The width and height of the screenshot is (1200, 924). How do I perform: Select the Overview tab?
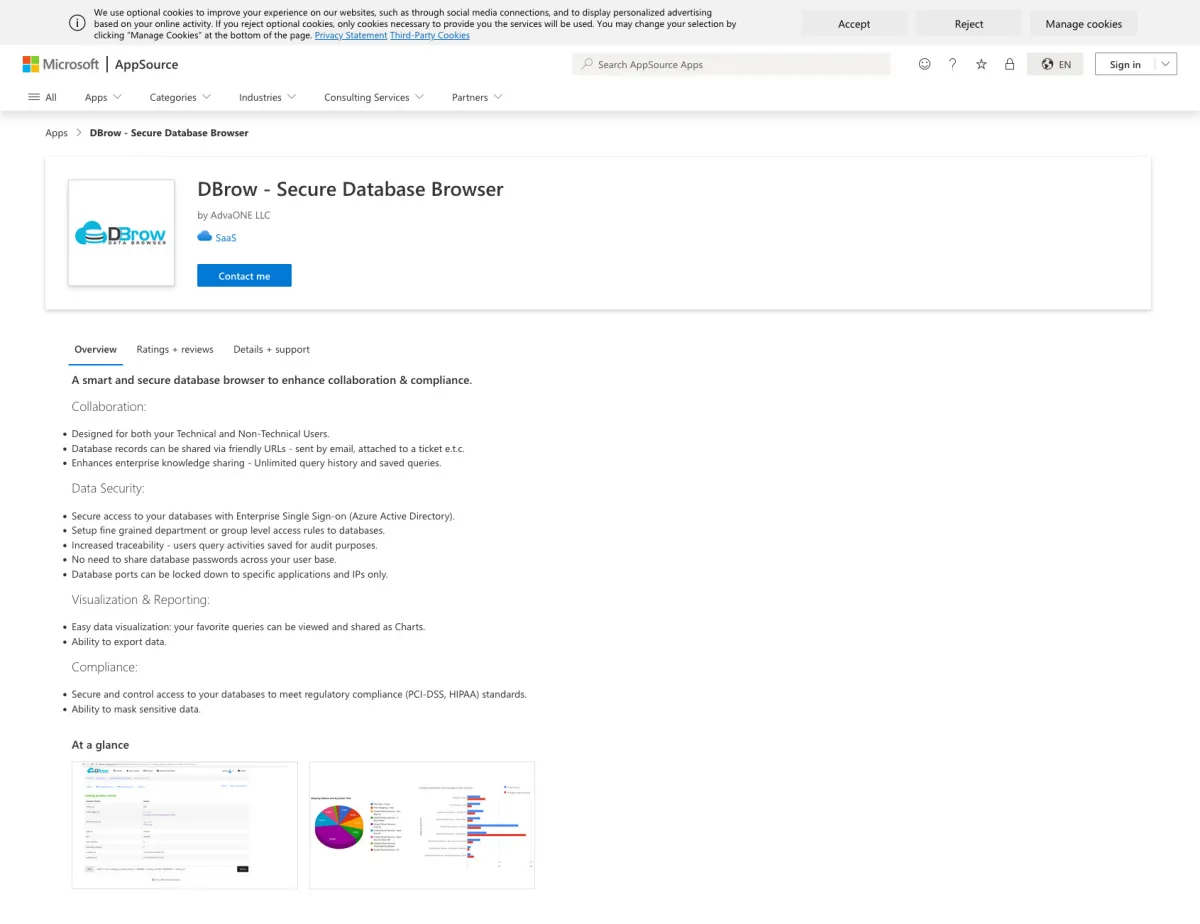tap(96, 349)
